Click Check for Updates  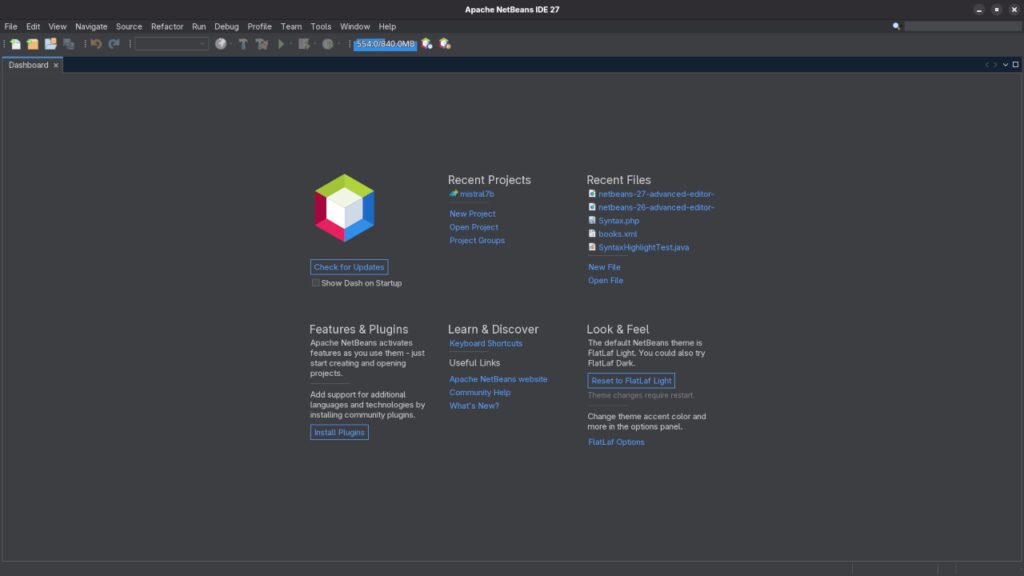(348, 267)
